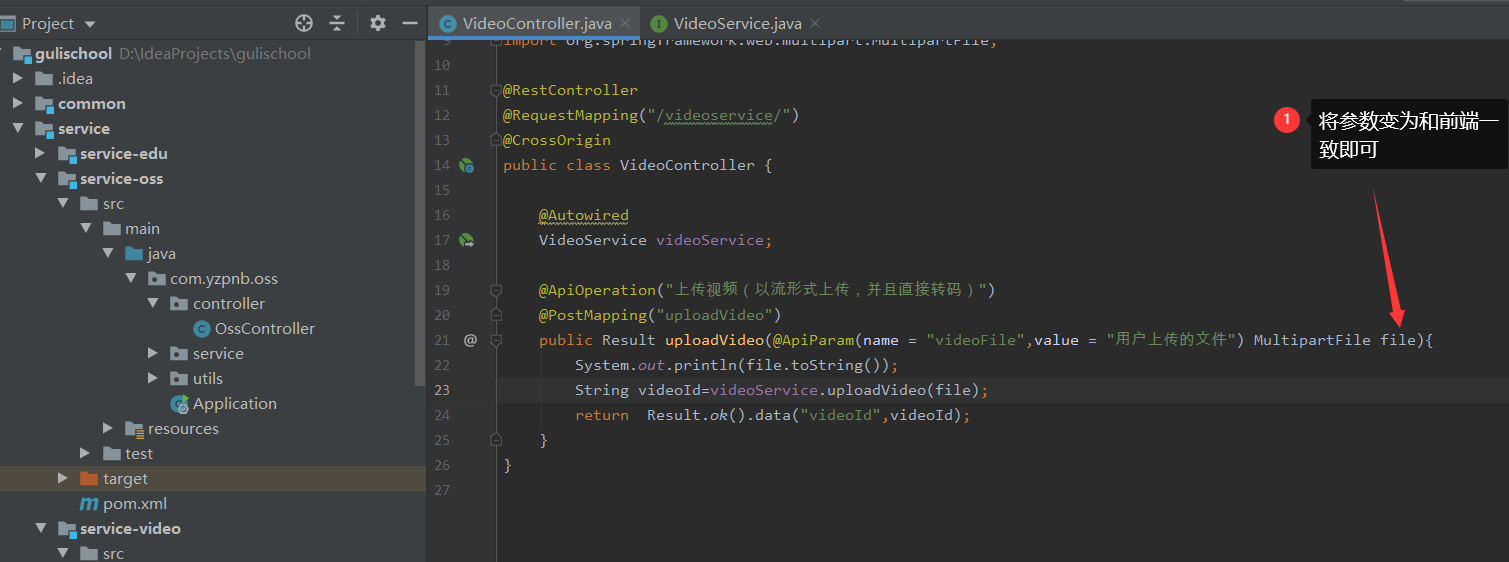Open pom.xml under service-oss

pyautogui.click(x=135, y=503)
